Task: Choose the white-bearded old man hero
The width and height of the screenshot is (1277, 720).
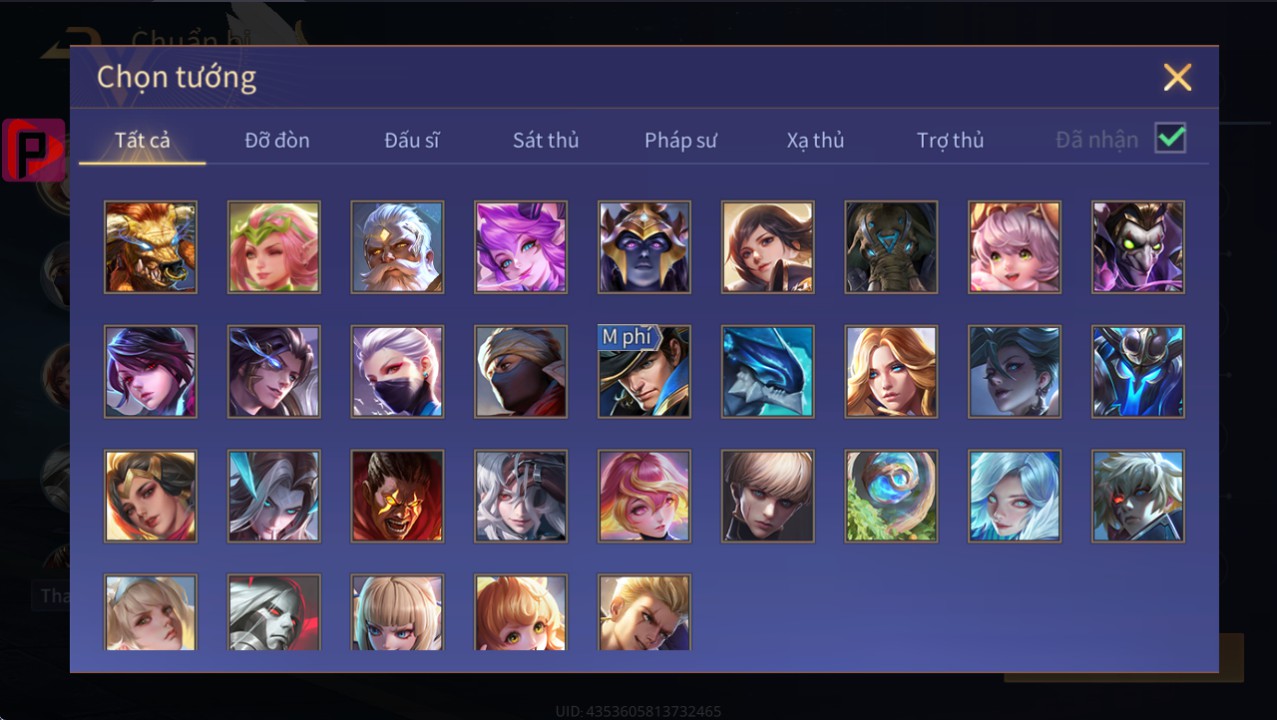Action: (x=397, y=247)
